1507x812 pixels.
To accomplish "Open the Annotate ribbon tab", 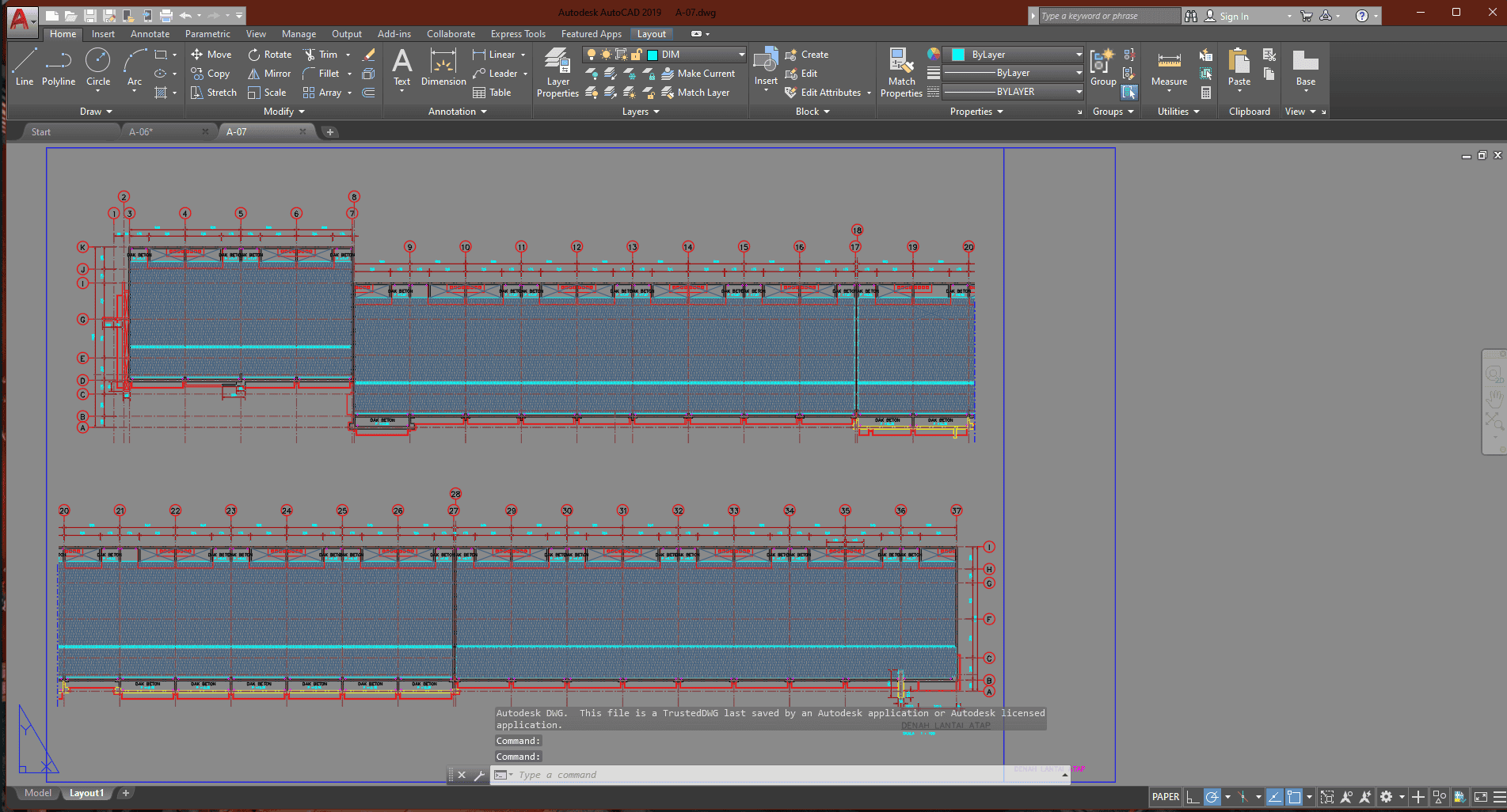I will coord(150,34).
